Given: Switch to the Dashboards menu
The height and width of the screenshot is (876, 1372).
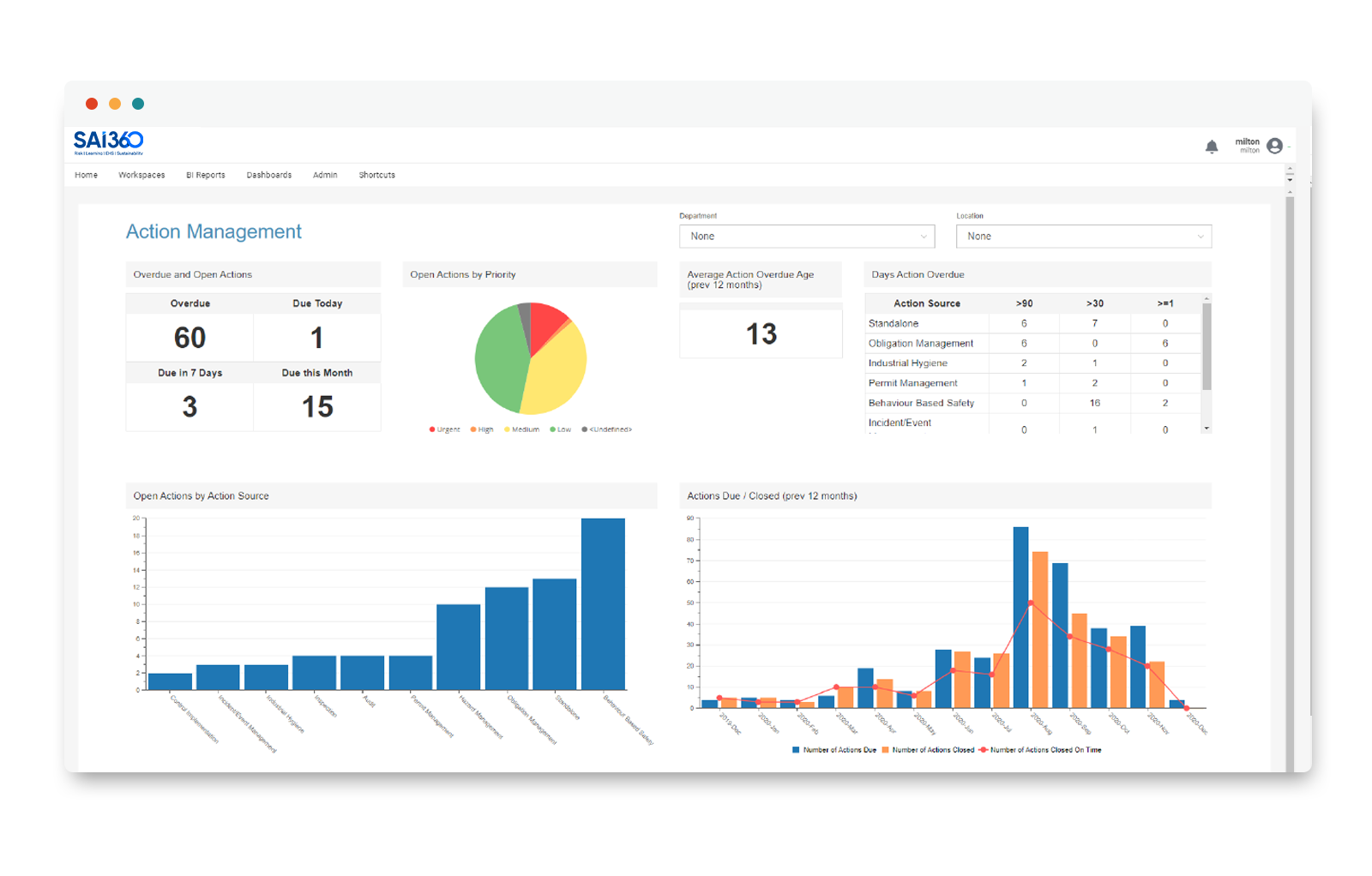Looking at the screenshot, I should click(x=268, y=175).
